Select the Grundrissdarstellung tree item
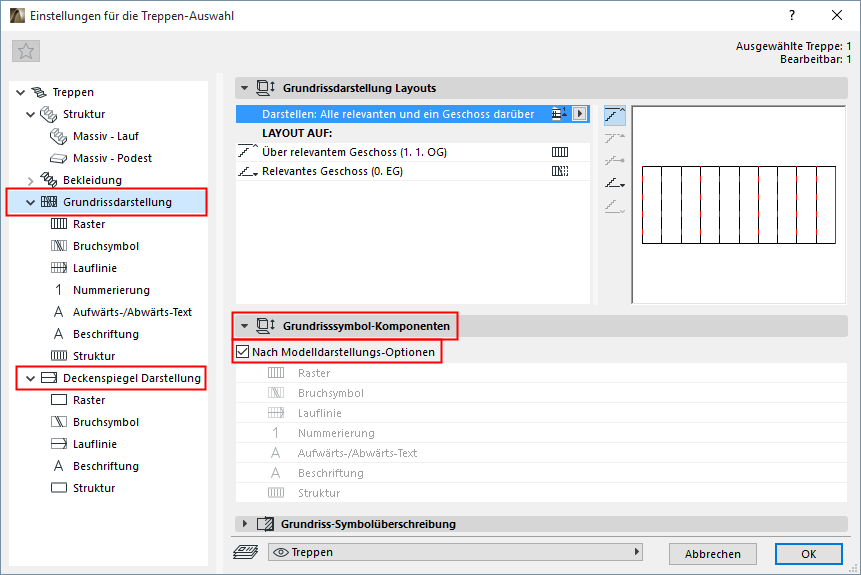861x575 pixels. [117, 202]
